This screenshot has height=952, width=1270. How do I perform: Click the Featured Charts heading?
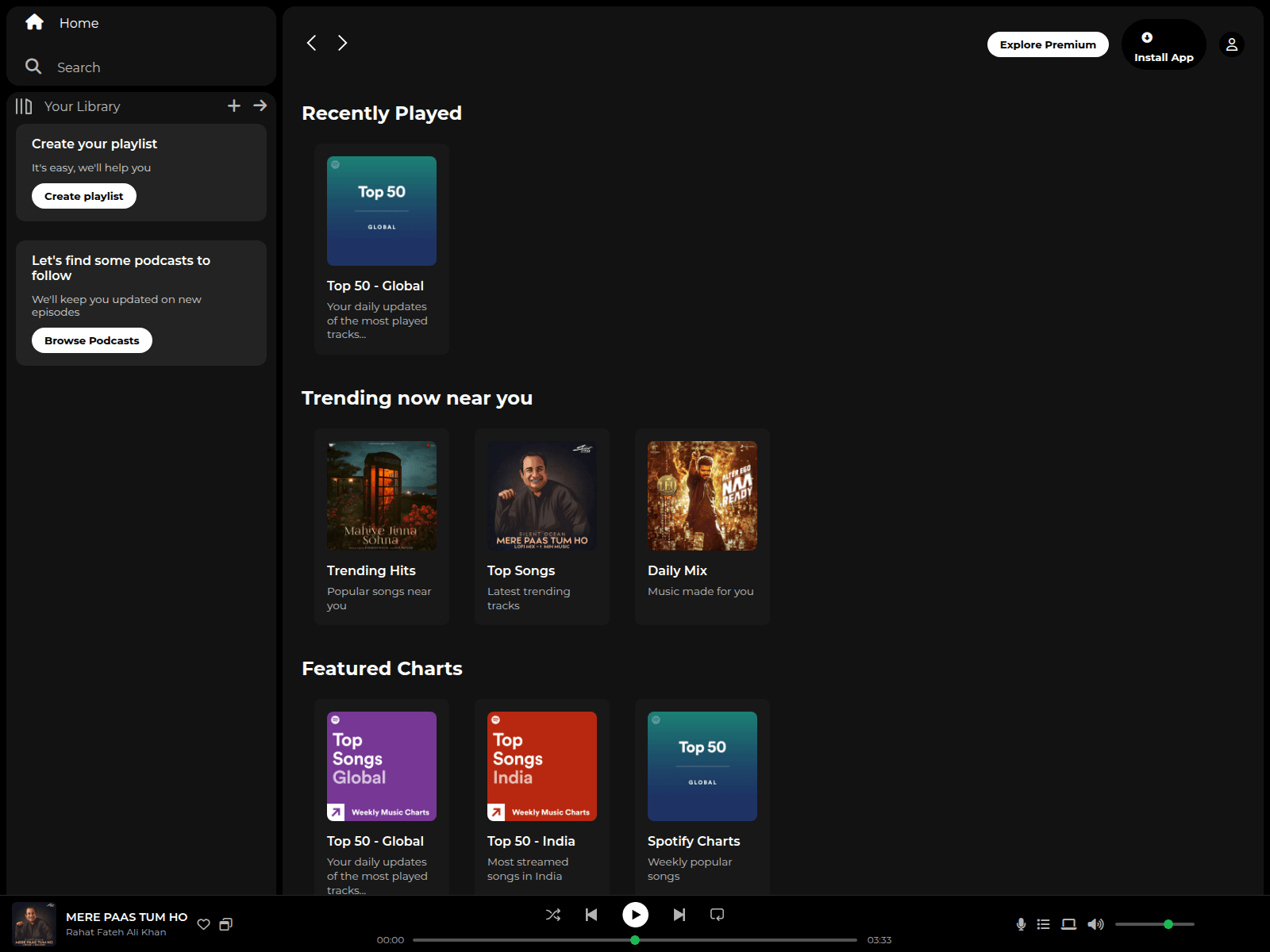(382, 669)
